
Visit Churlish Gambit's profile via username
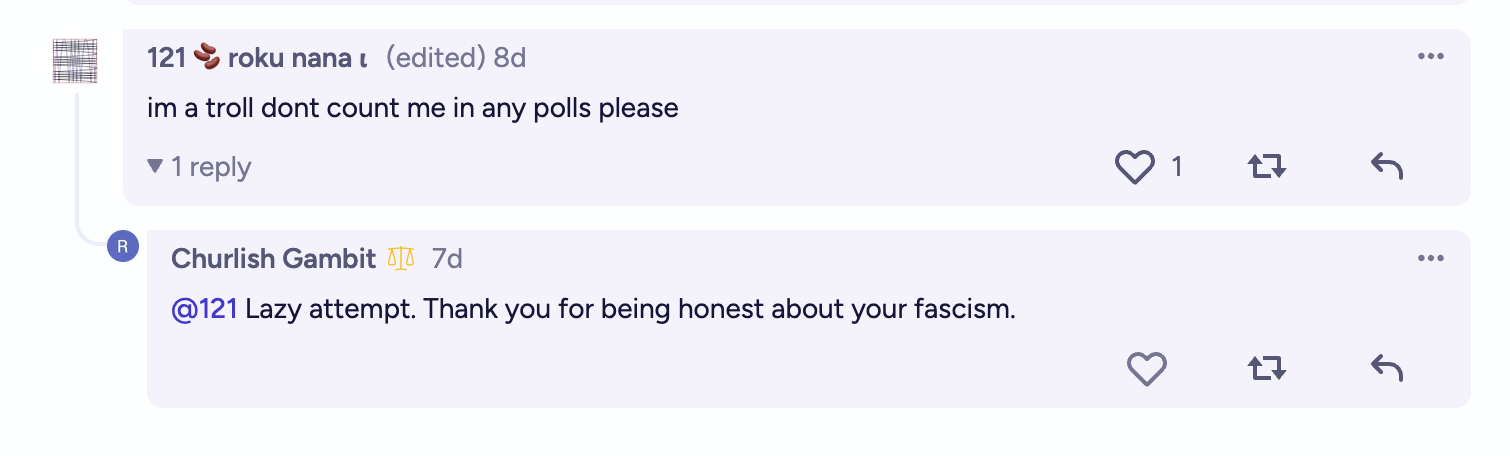273,259
